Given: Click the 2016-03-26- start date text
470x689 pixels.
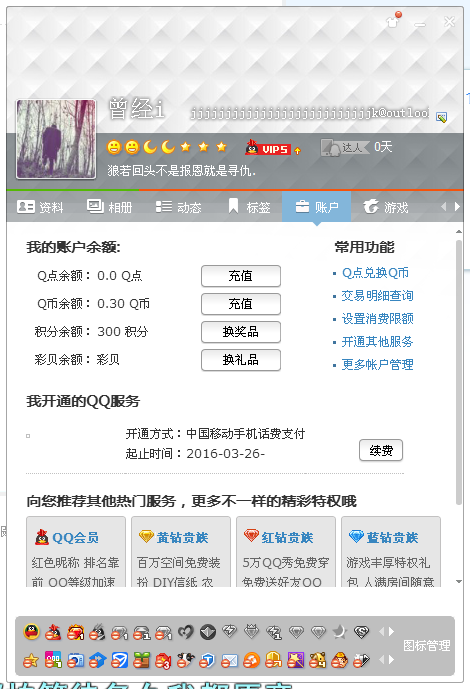Looking at the screenshot, I should [x=225, y=453].
